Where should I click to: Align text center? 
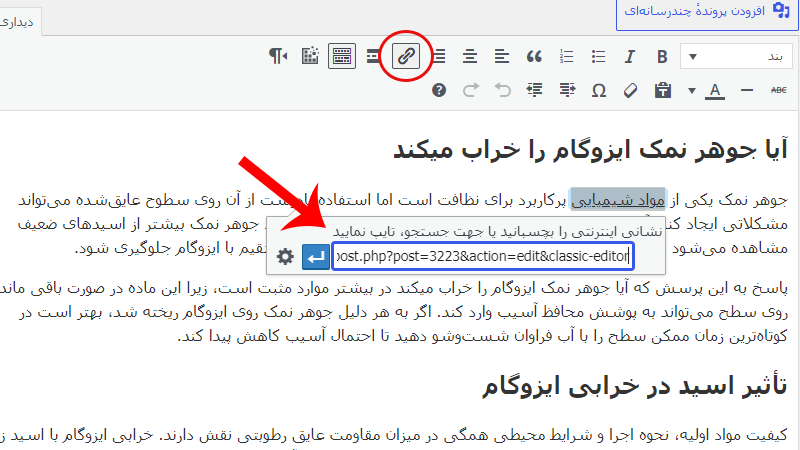[470, 56]
